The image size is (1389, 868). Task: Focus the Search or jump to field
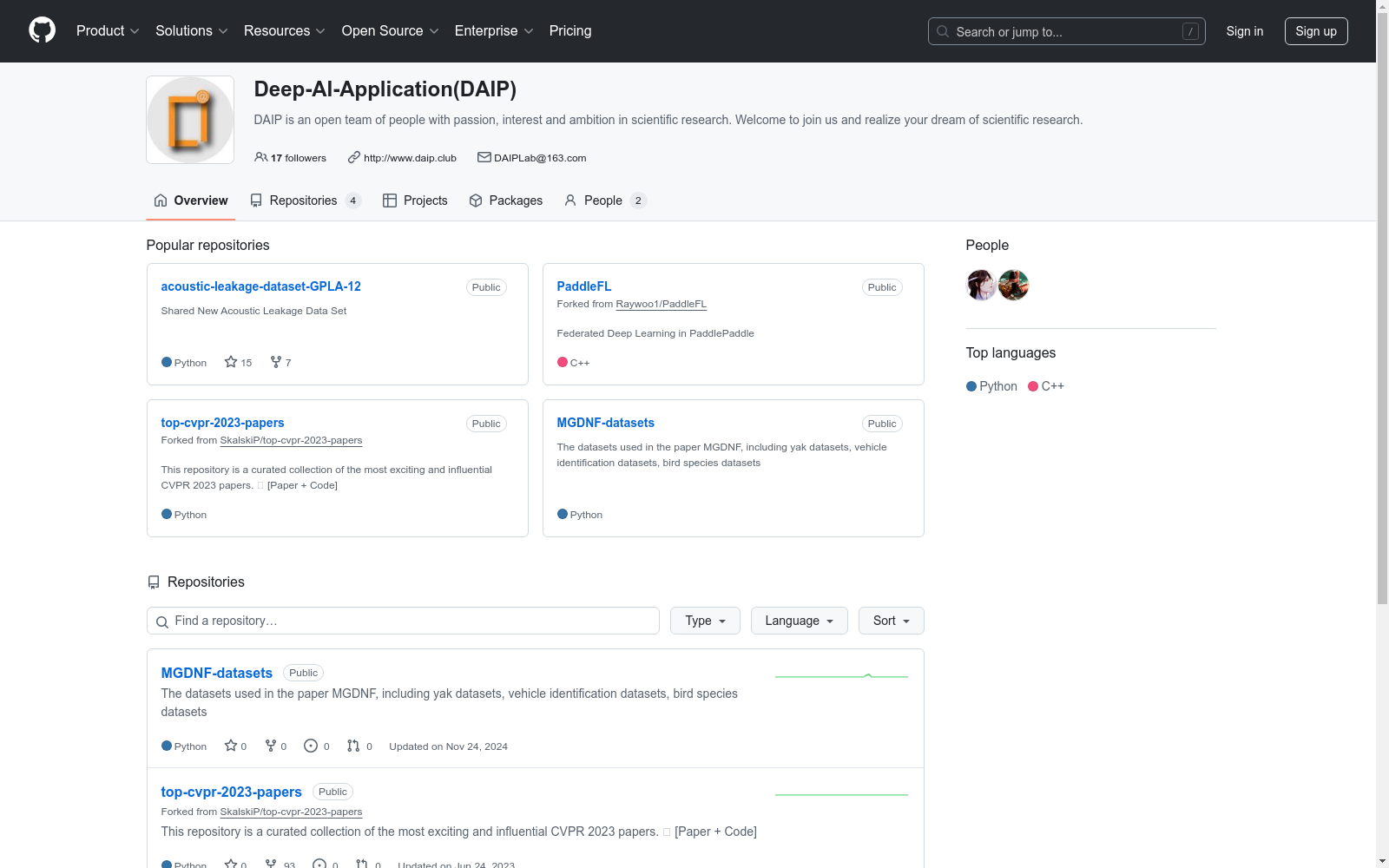[x=1066, y=31]
